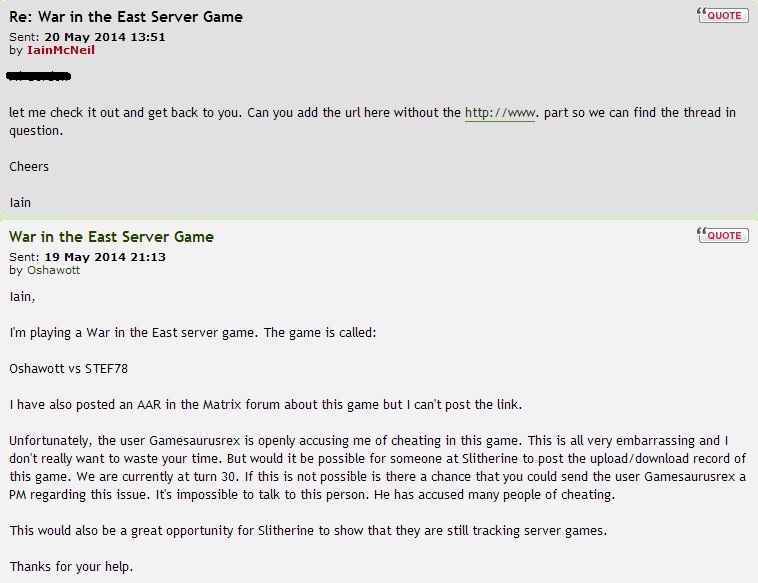Viewport: 758px width, 583px height.
Task: Quote Oshawott's original message
Action: pos(727,235)
